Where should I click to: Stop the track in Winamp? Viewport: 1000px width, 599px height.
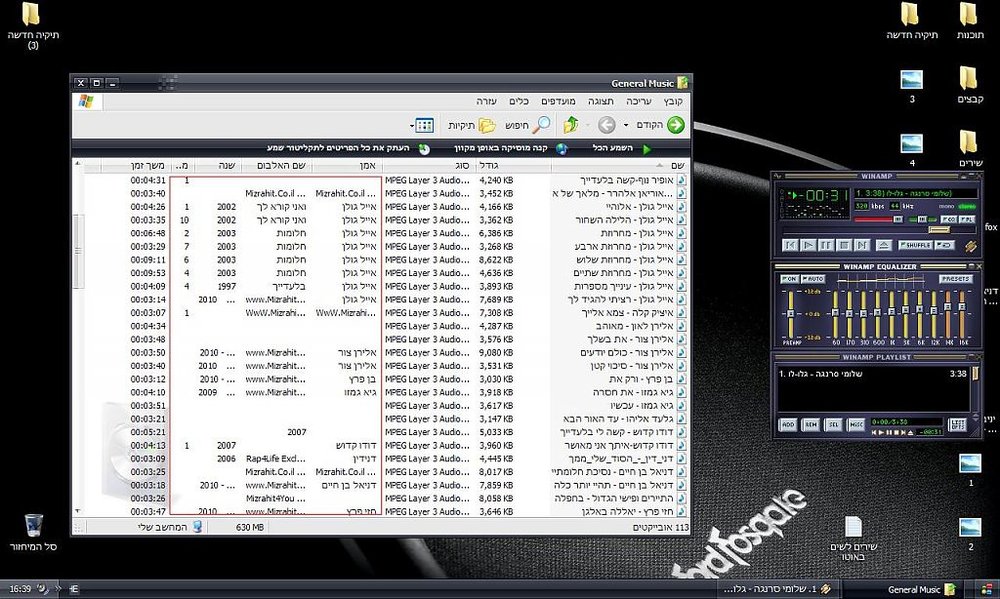point(844,245)
